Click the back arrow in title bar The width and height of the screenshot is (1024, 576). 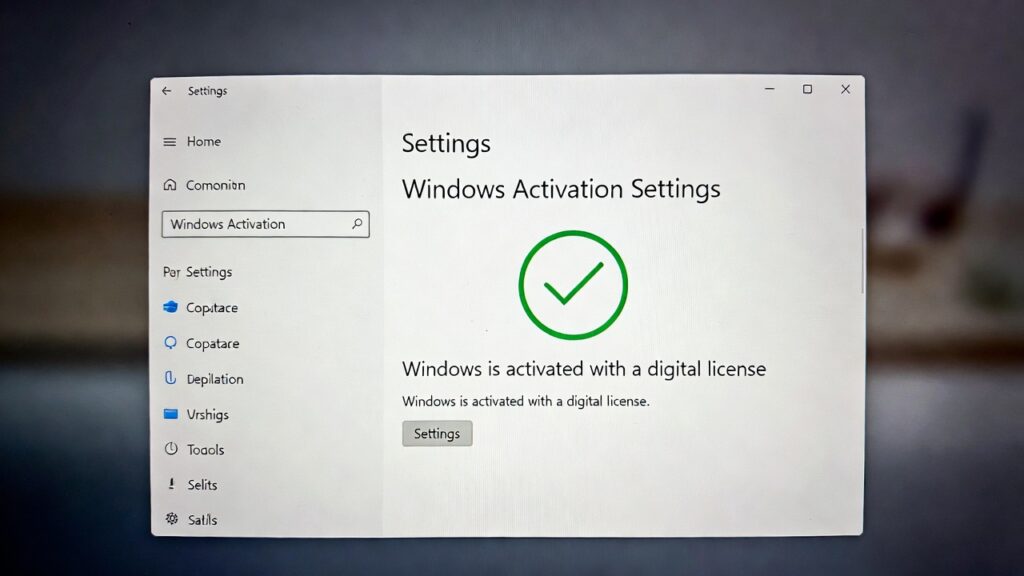166,91
